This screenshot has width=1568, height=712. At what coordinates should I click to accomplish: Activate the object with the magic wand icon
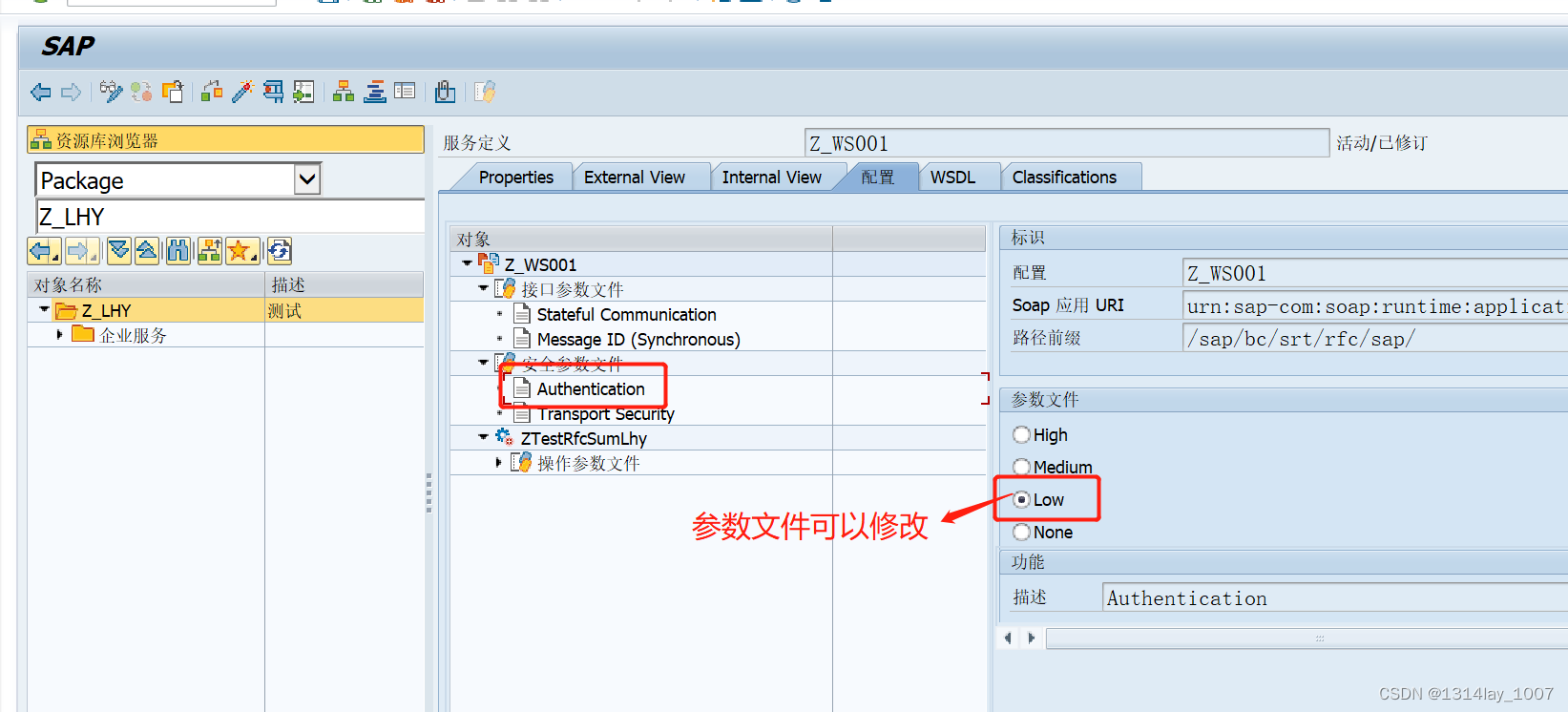coord(242,92)
